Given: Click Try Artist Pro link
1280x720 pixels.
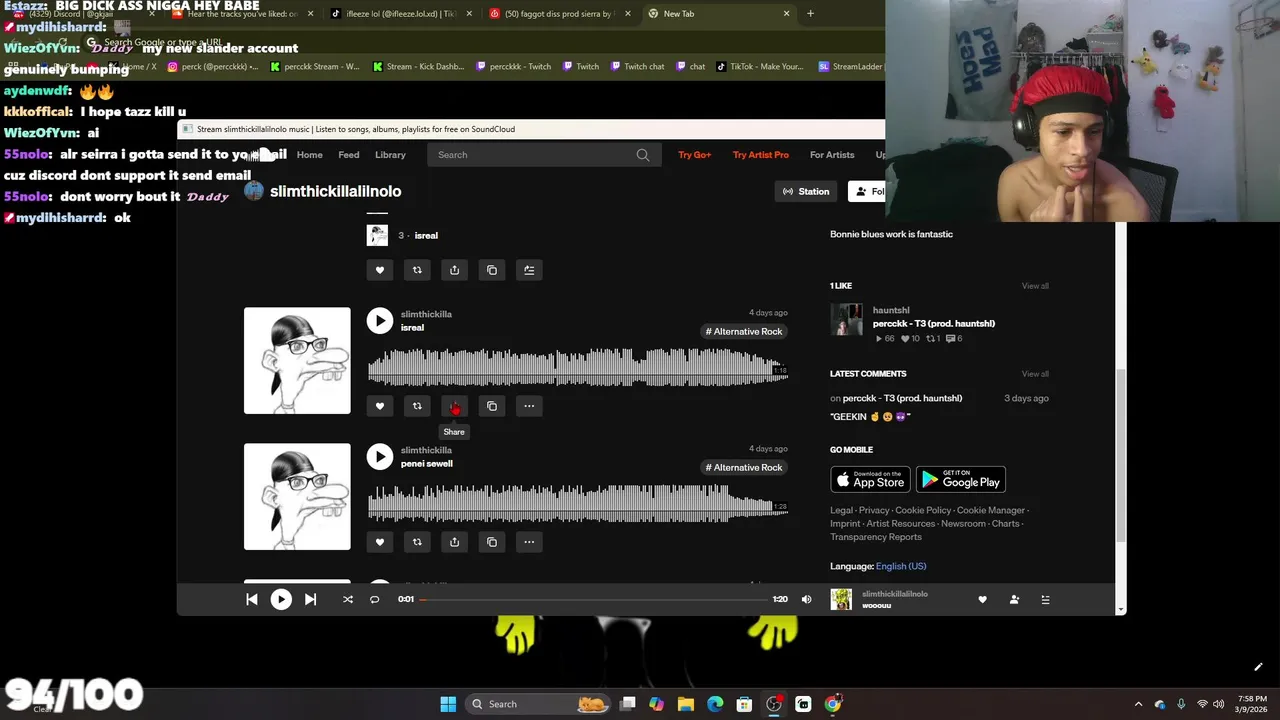Looking at the screenshot, I should coord(761,155).
